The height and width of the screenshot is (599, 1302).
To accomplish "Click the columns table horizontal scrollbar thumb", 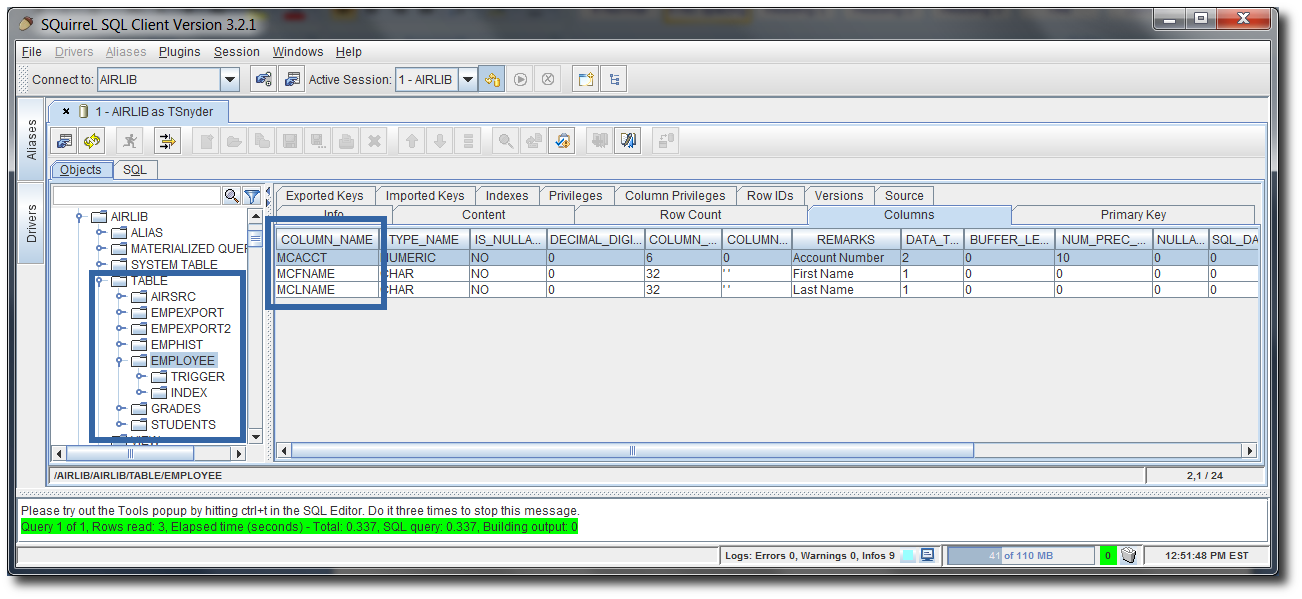I will click(632, 451).
